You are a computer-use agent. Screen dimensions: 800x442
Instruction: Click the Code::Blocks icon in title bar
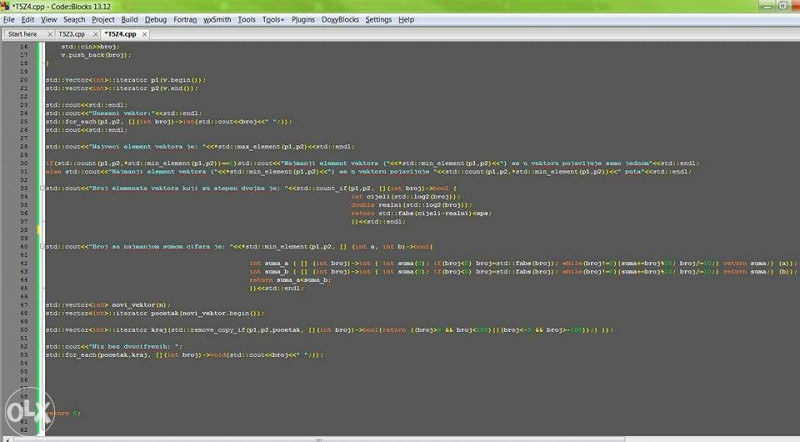(x=5, y=6)
